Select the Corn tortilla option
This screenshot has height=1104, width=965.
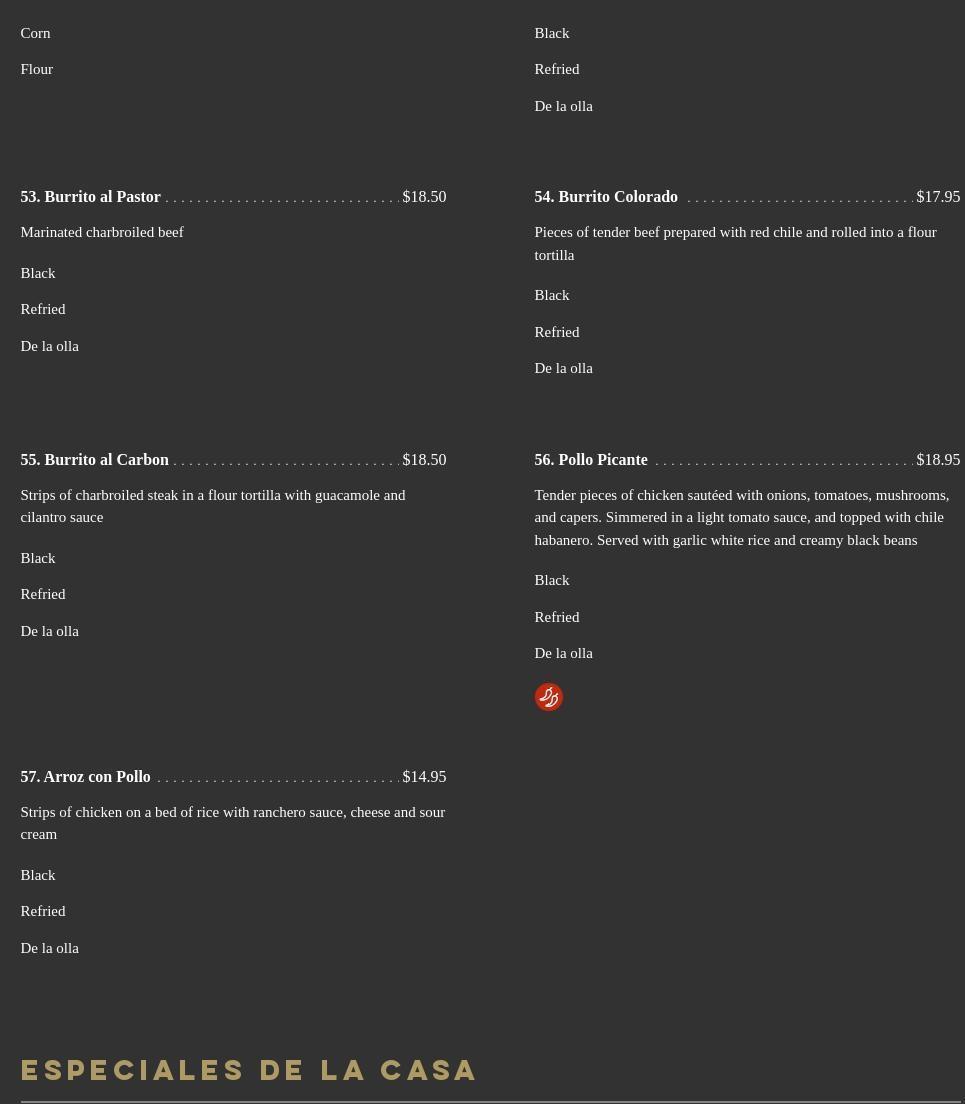click(x=35, y=33)
